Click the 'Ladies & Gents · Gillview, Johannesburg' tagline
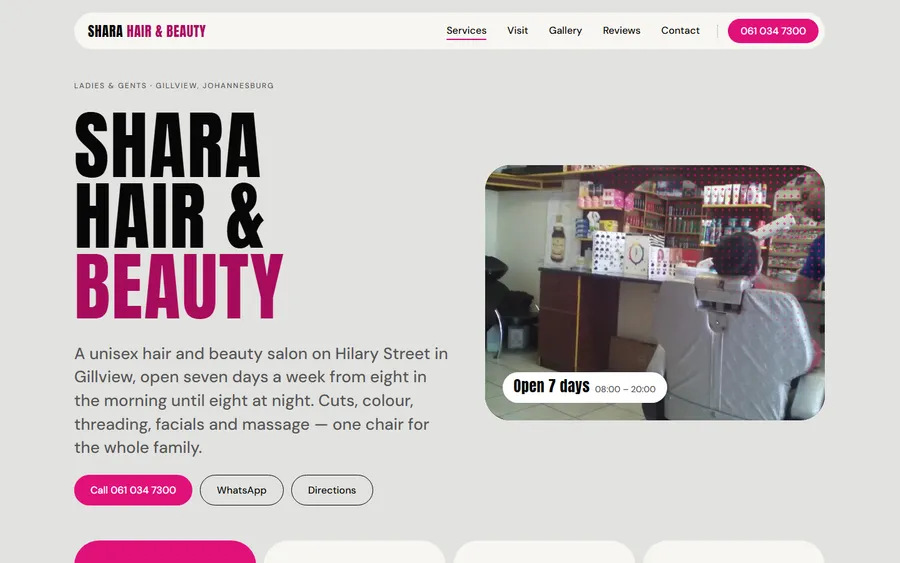Screen dimensions: 900x563 pyautogui.click(x=174, y=86)
